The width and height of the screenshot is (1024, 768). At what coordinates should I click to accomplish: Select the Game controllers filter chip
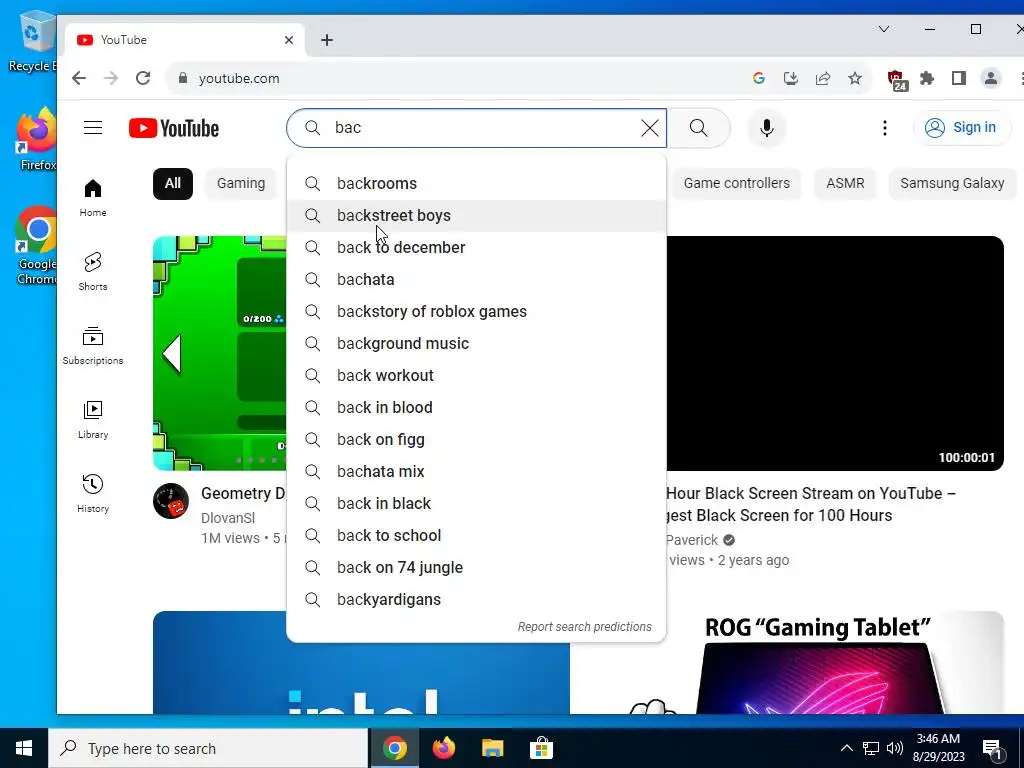(x=737, y=184)
